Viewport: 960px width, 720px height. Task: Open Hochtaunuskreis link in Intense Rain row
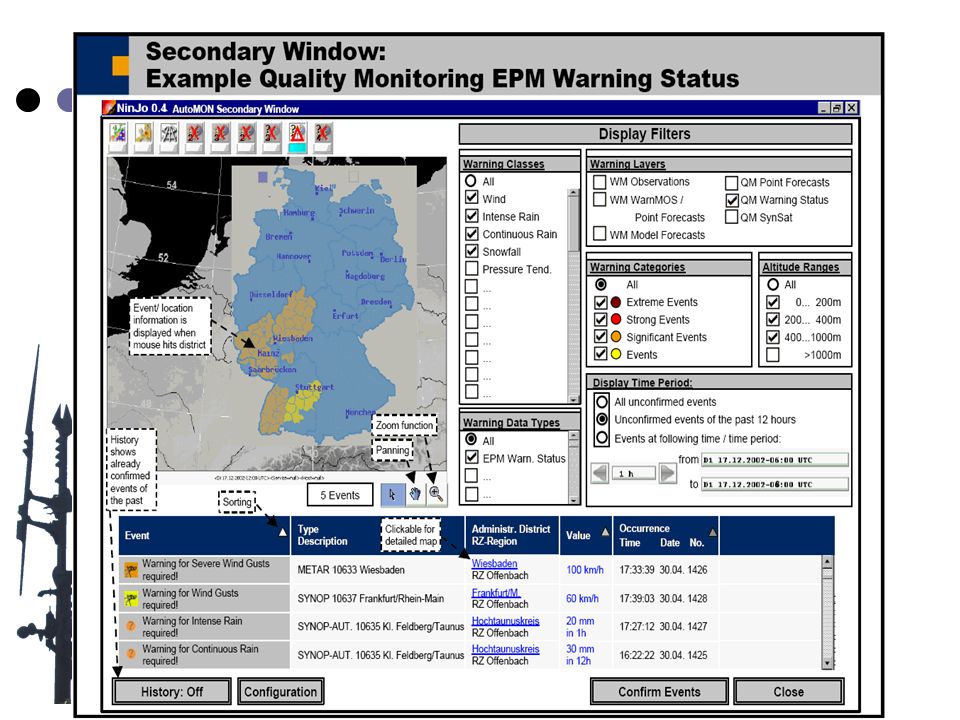[505, 621]
